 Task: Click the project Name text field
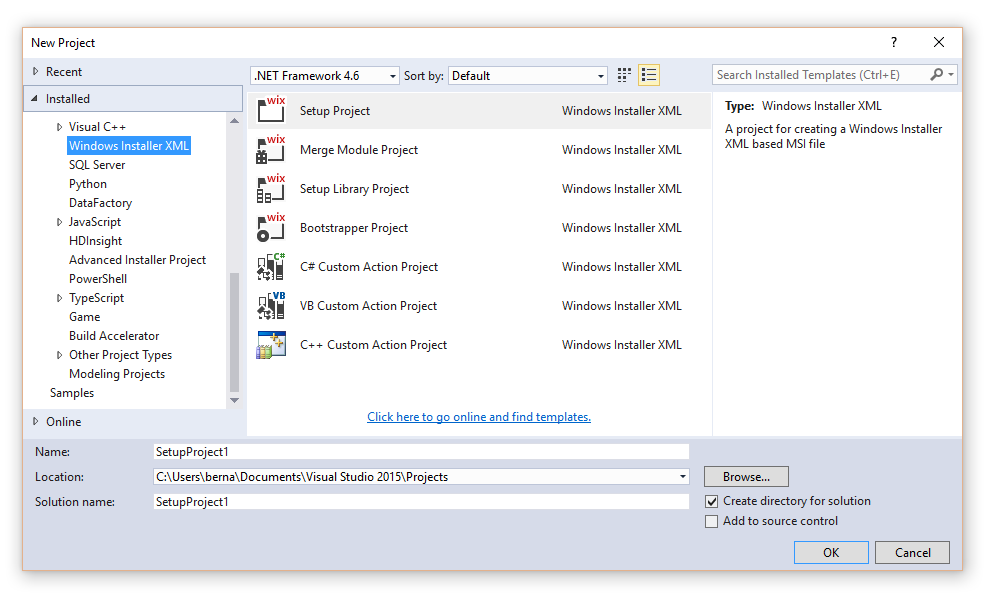420,452
